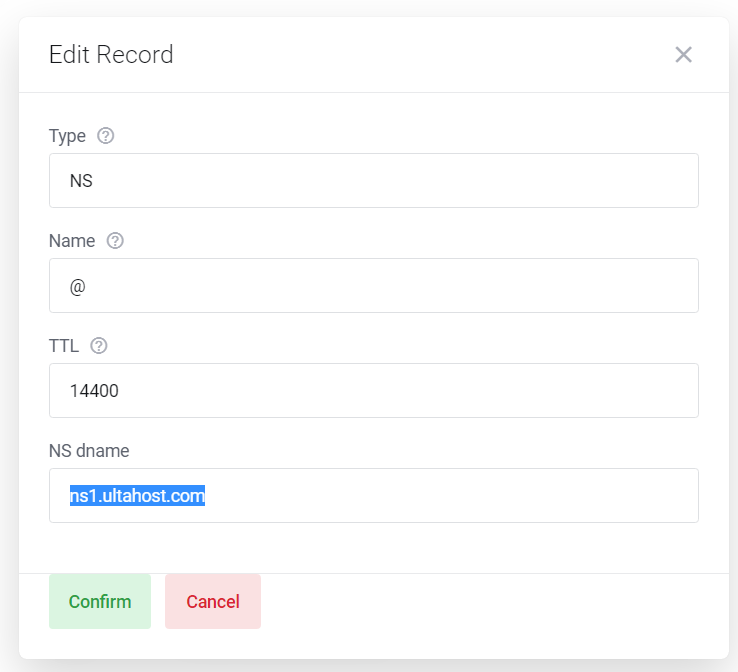This screenshot has width=738, height=672.
Task: Click the Name field label
Action: point(72,241)
